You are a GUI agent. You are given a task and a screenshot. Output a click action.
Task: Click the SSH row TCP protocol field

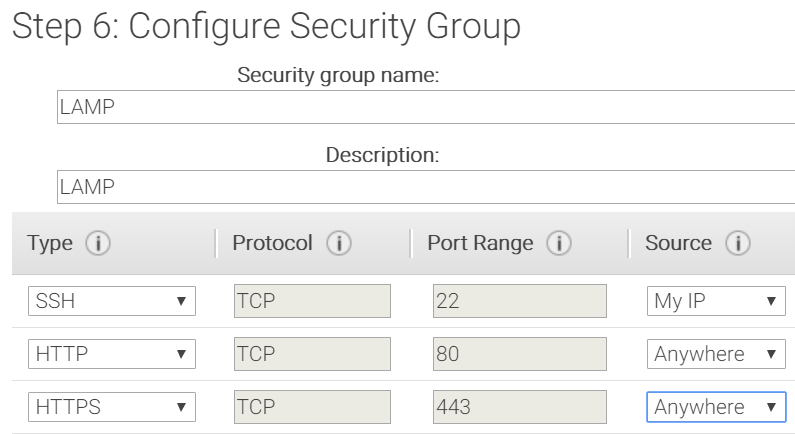point(312,301)
